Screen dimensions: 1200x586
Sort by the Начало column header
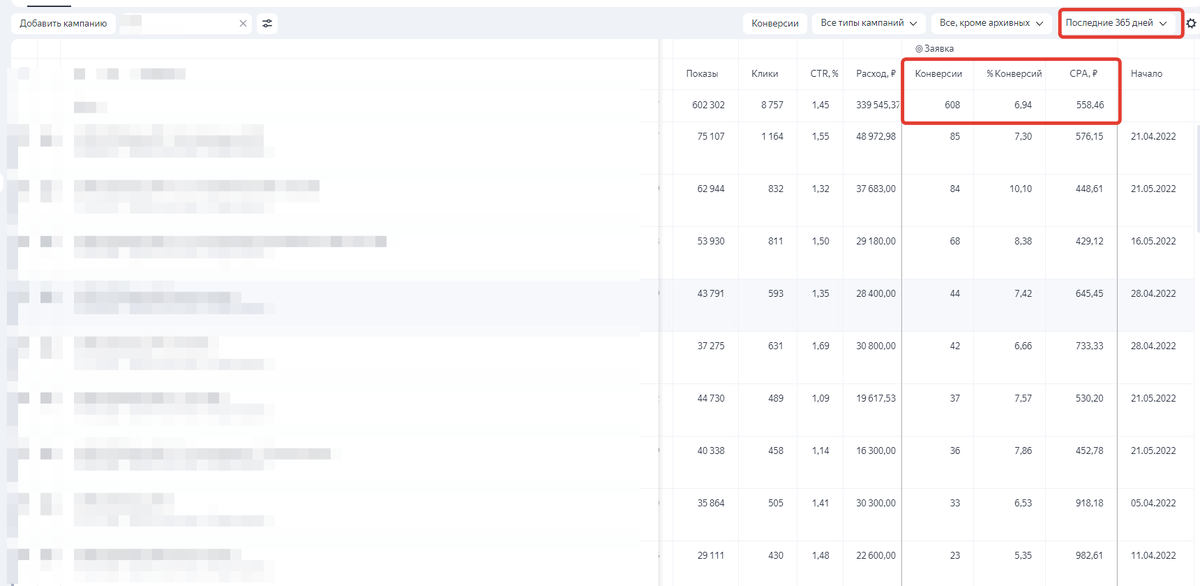point(1146,73)
